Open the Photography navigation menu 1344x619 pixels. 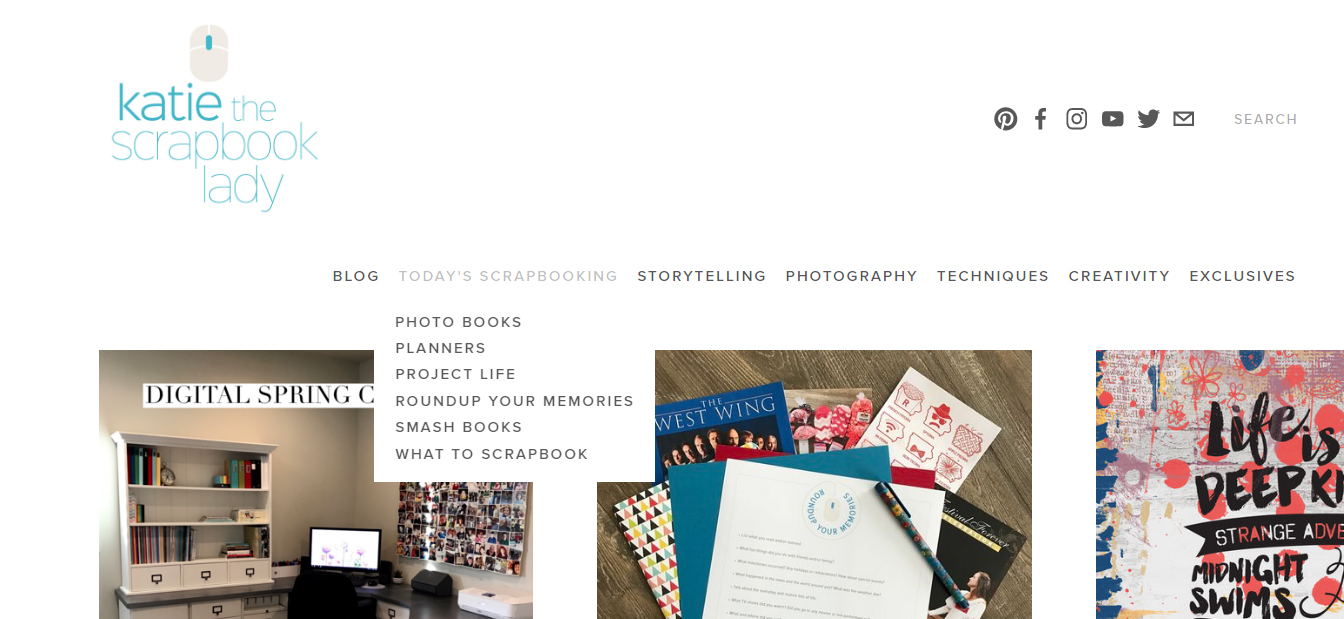point(852,276)
